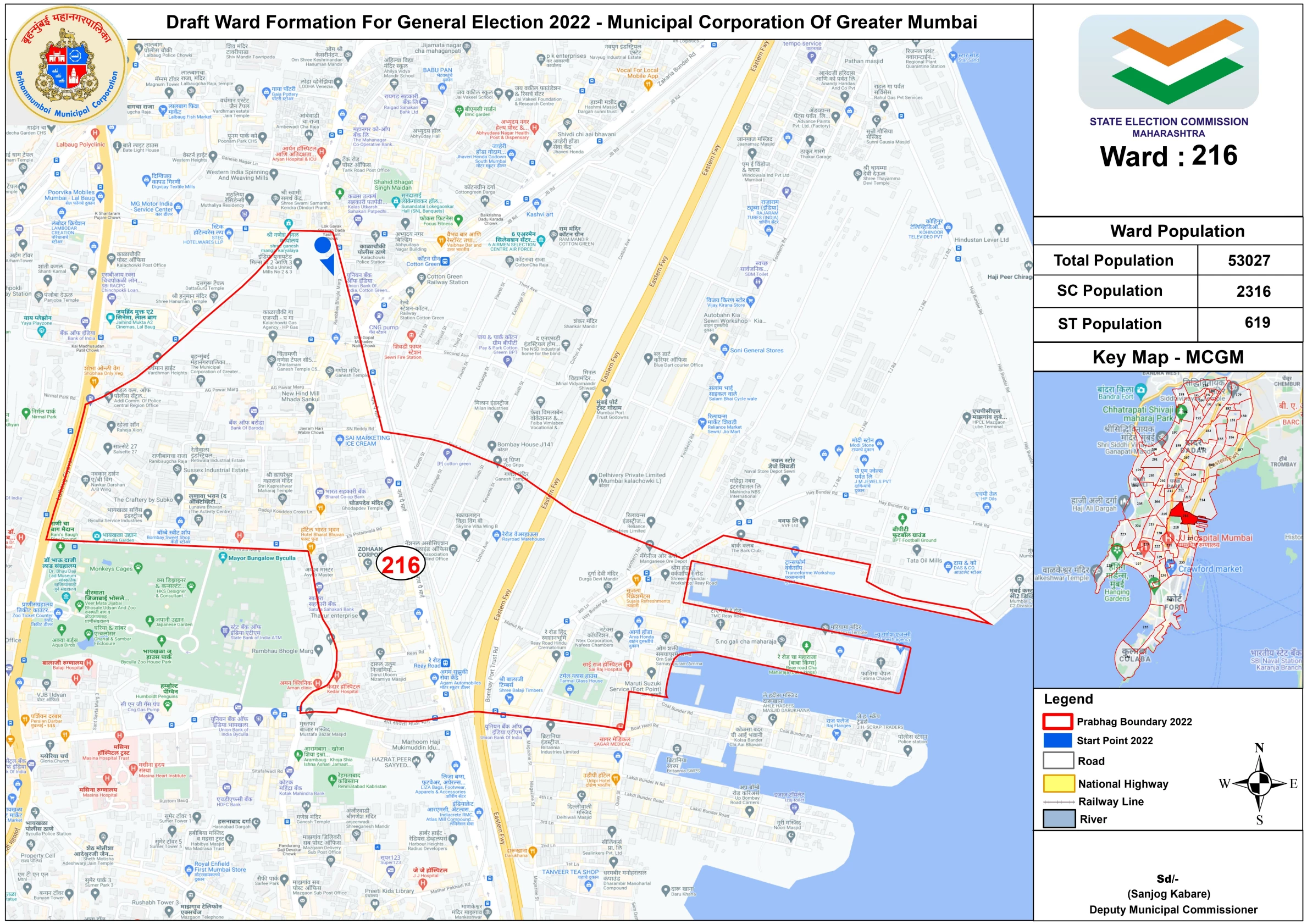Click the red Prabhag Boundary legend swatch
The width and height of the screenshot is (1307, 924).
(1057, 721)
